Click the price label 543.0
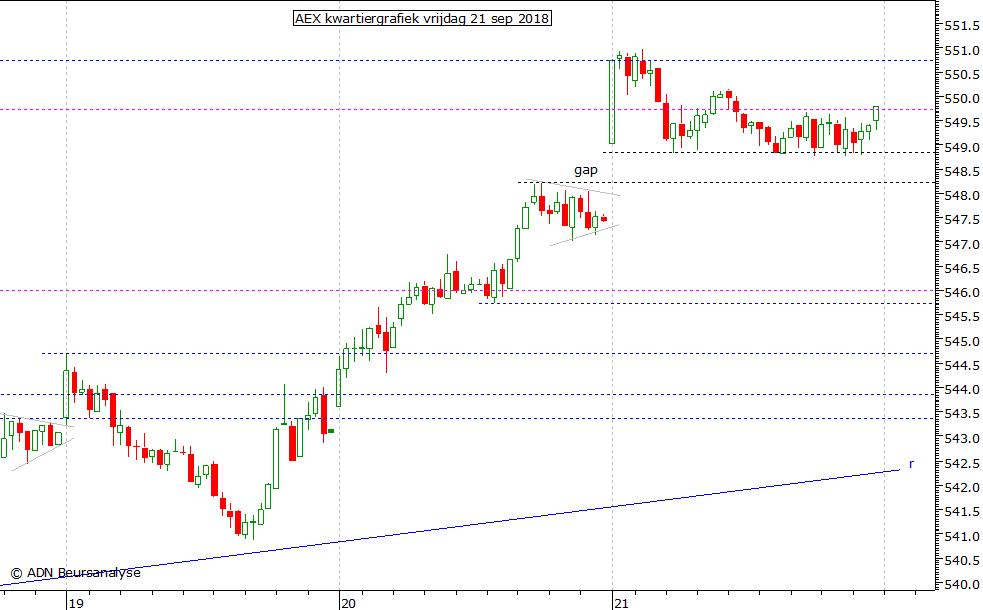 962,439
